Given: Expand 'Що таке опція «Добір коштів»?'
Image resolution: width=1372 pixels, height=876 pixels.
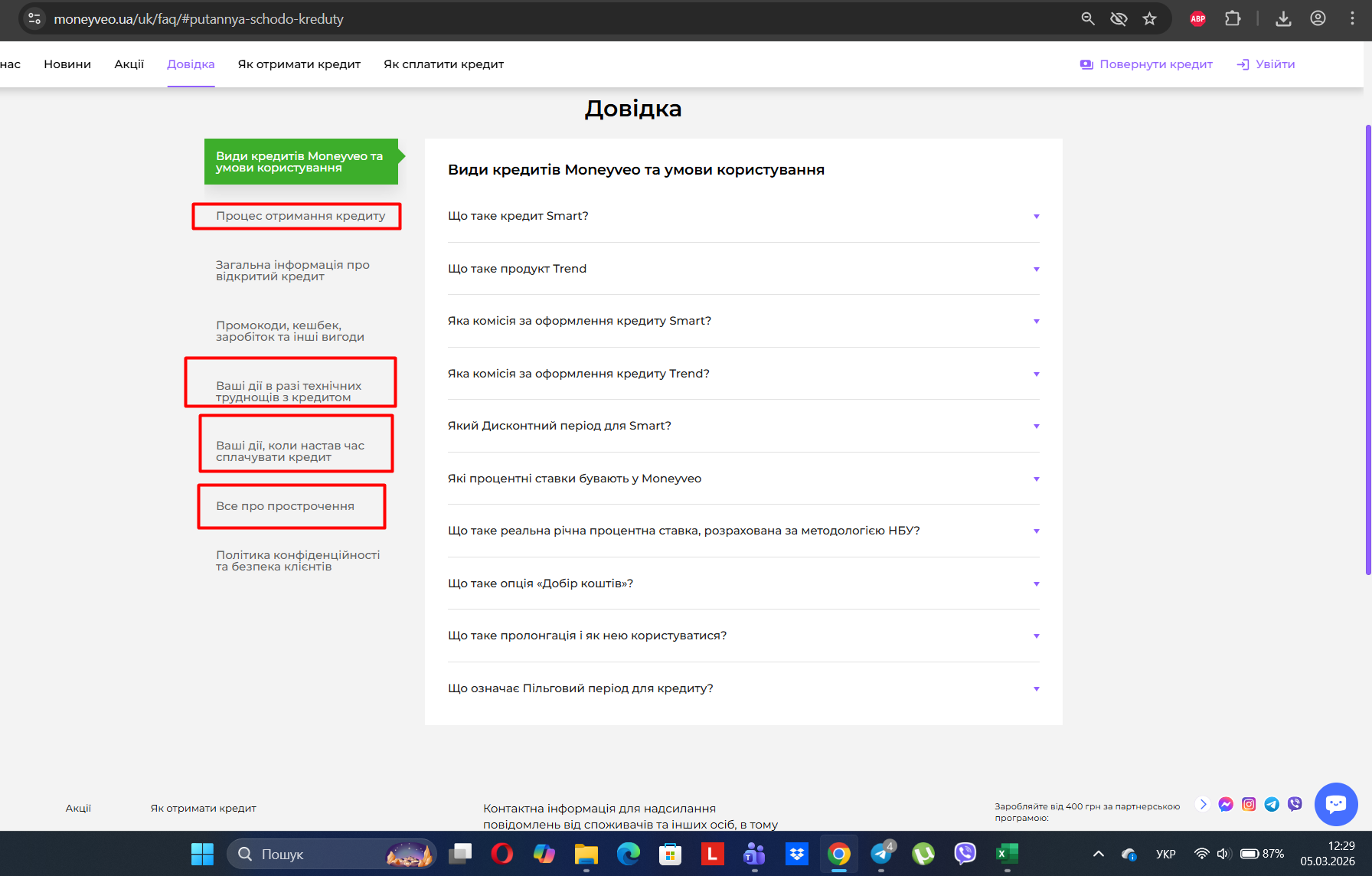Looking at the screenshot, I should click(743, 583).
